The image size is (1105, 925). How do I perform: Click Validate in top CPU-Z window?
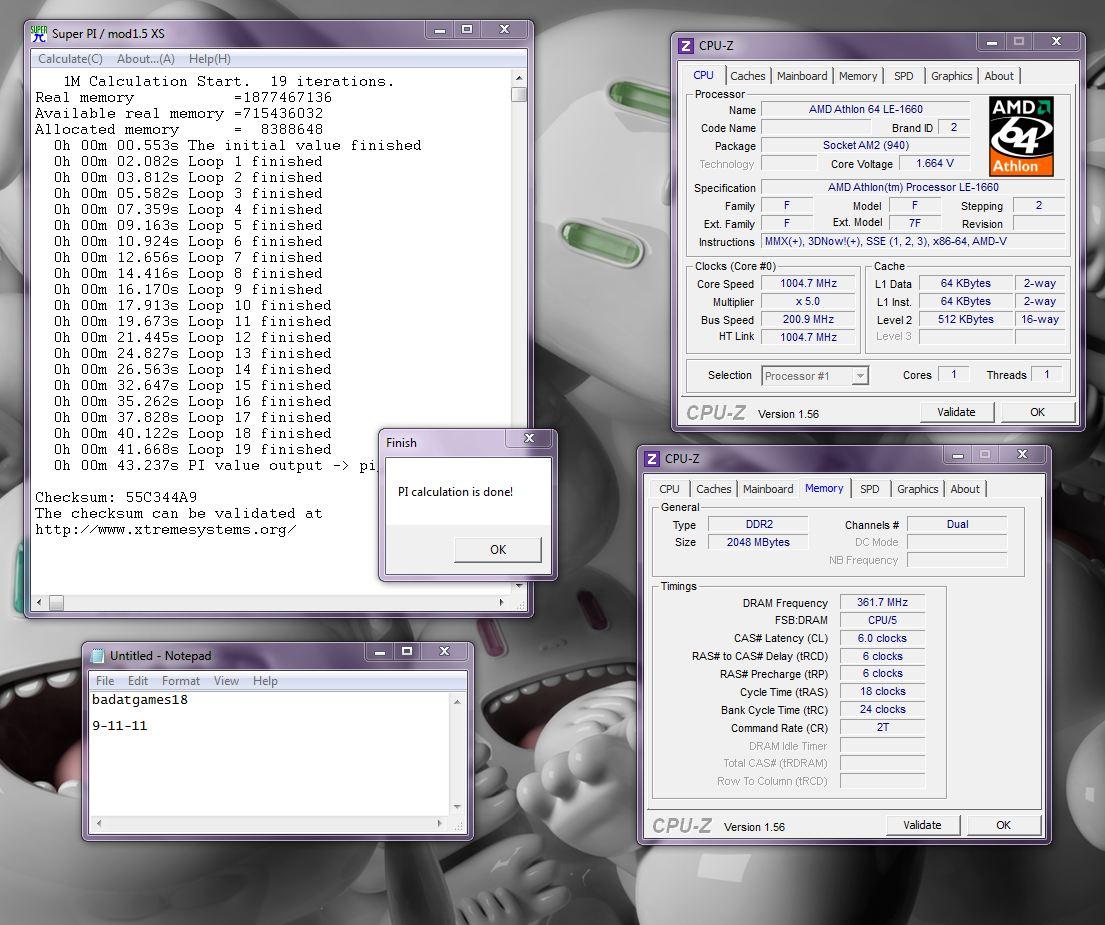(956, 412)
